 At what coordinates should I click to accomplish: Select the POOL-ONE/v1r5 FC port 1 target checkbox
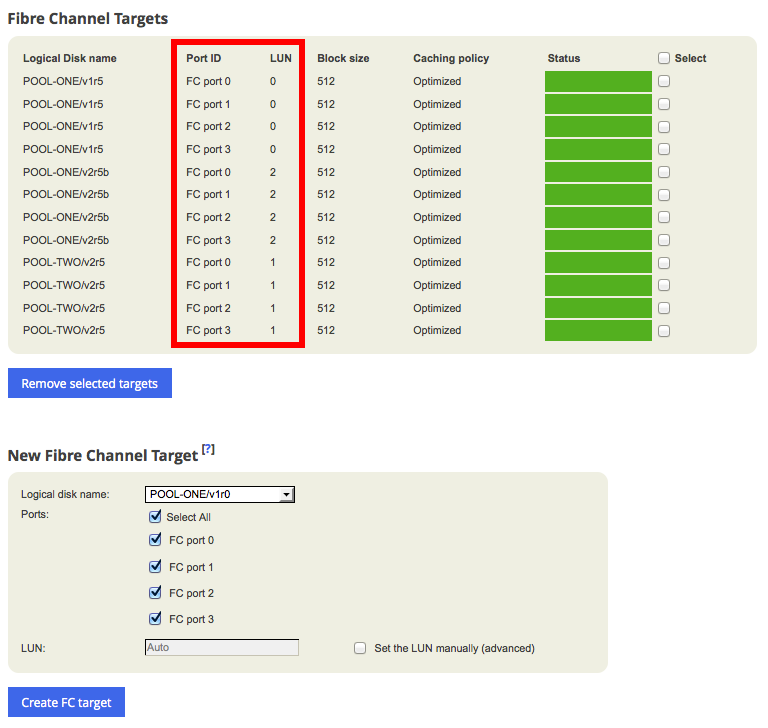pyautogui.click(x=664, y=104)
